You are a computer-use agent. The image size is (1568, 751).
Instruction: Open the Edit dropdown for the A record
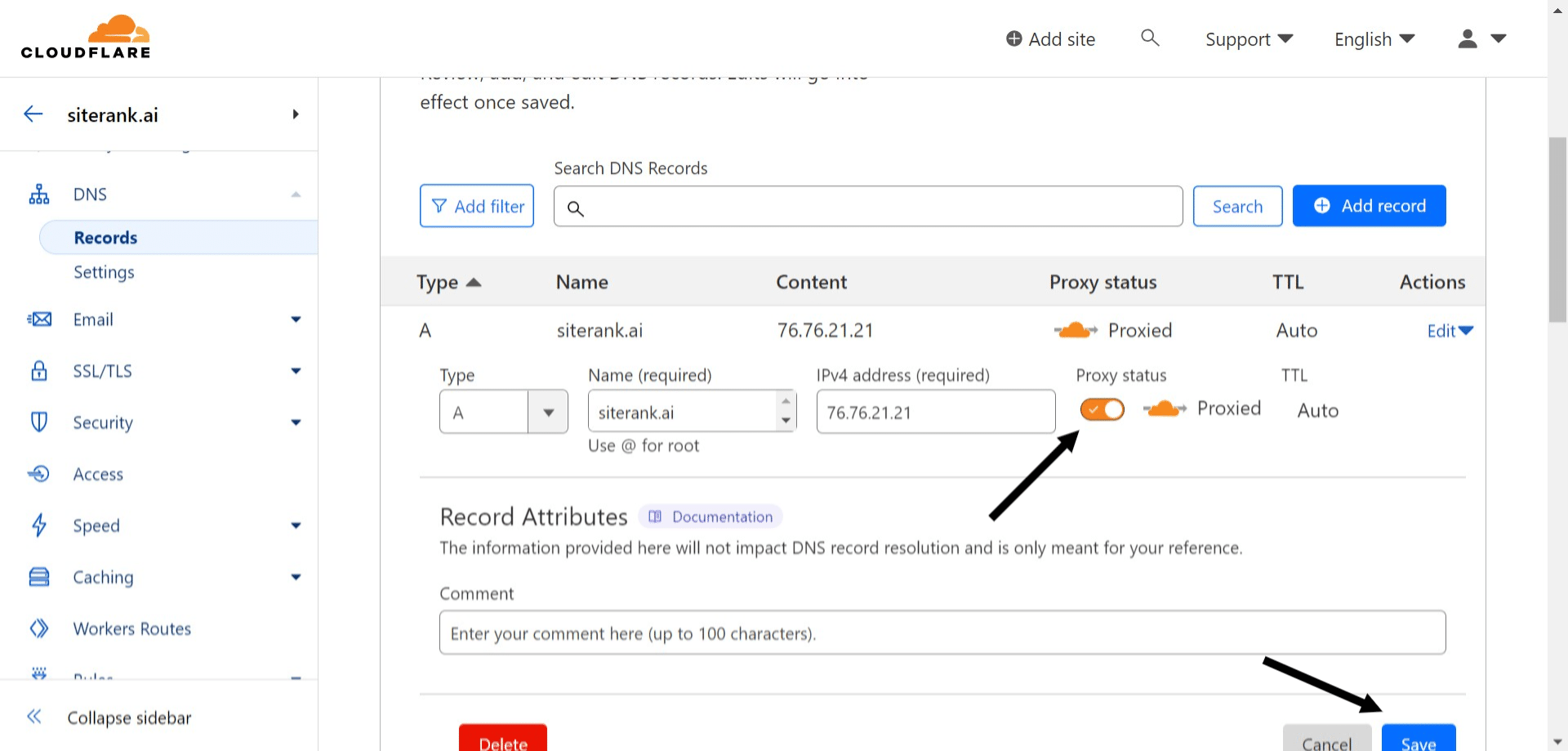pos(1449,330)
